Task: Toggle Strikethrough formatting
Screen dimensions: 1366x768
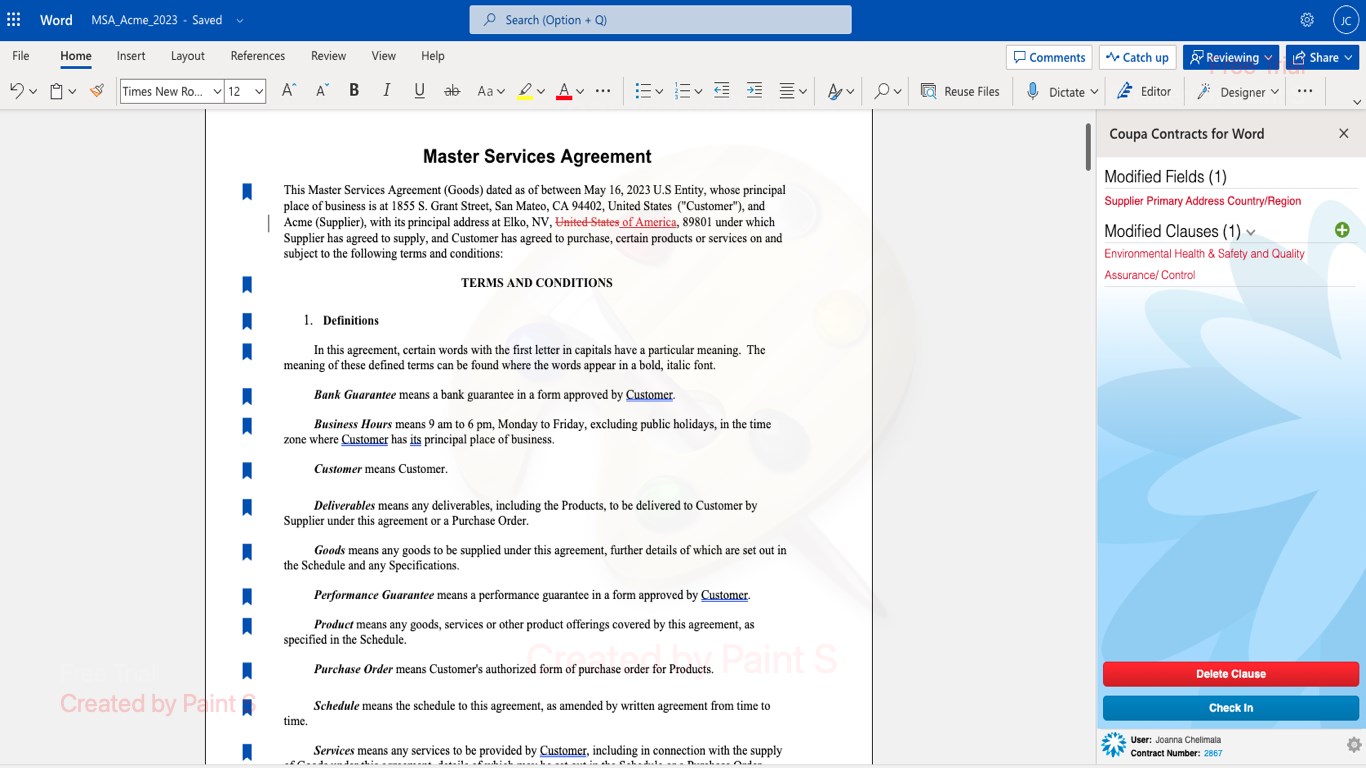Action: [452, 91]
